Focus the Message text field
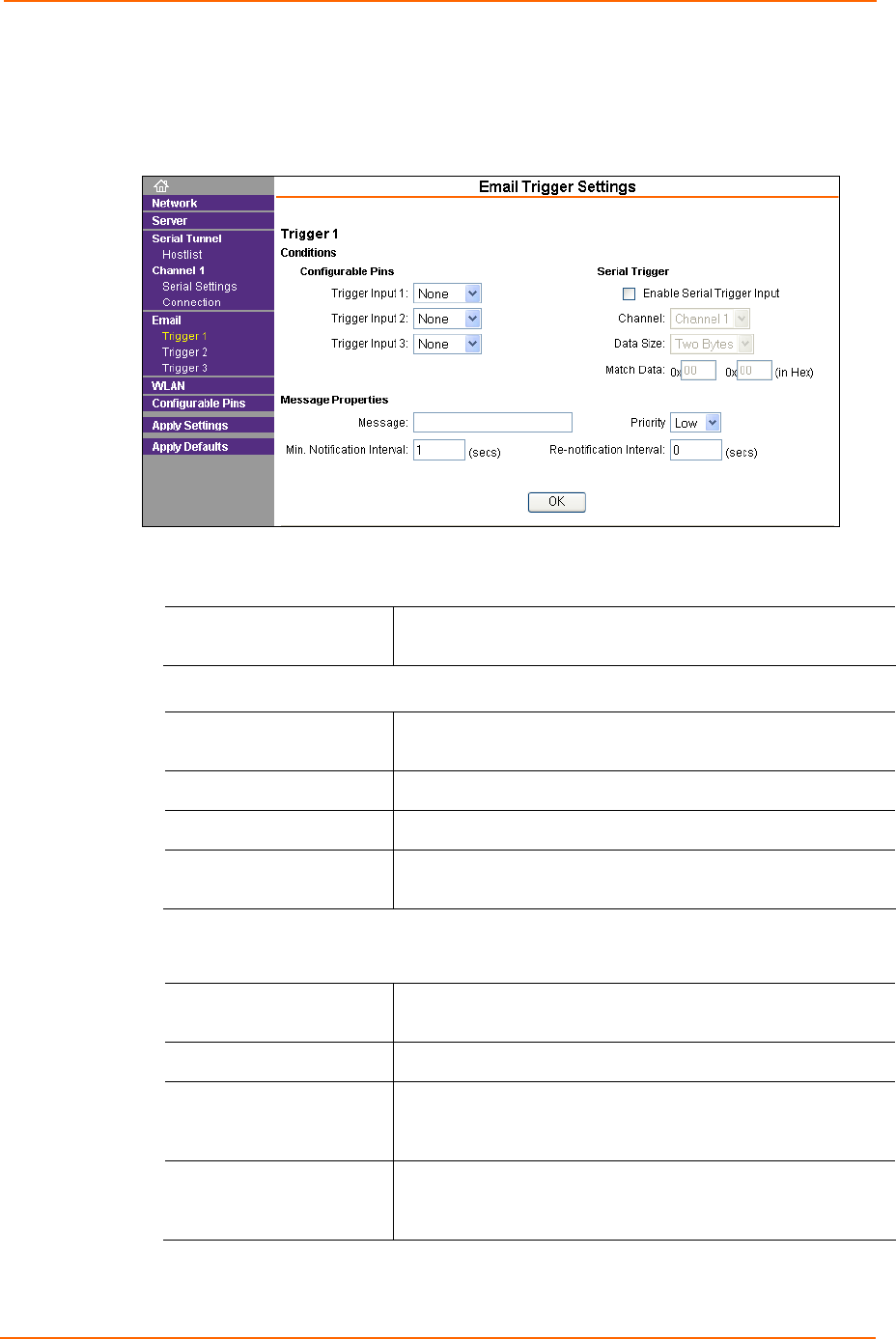 pos(492,423)
